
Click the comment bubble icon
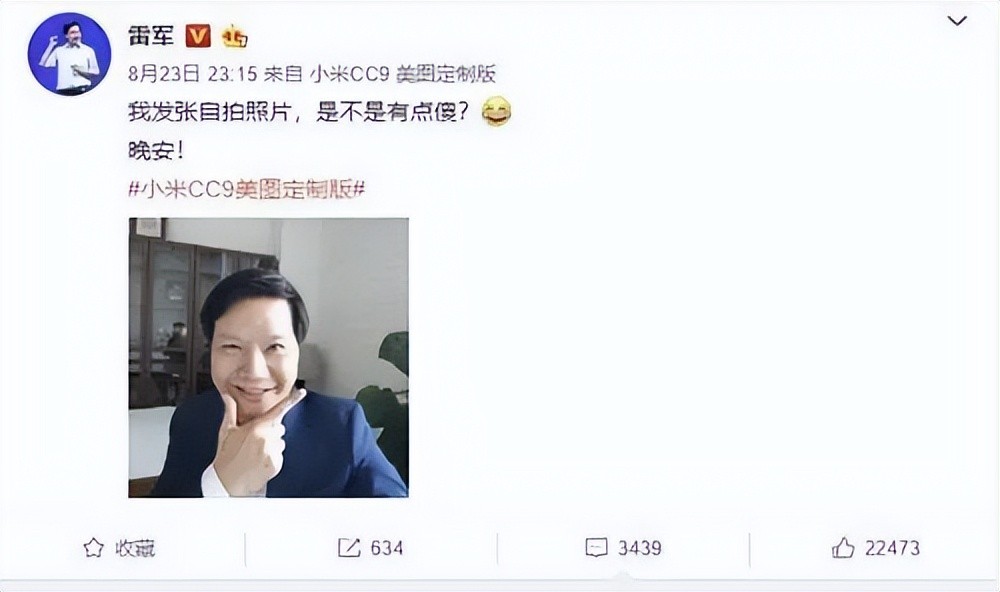[x=597, y=547]
